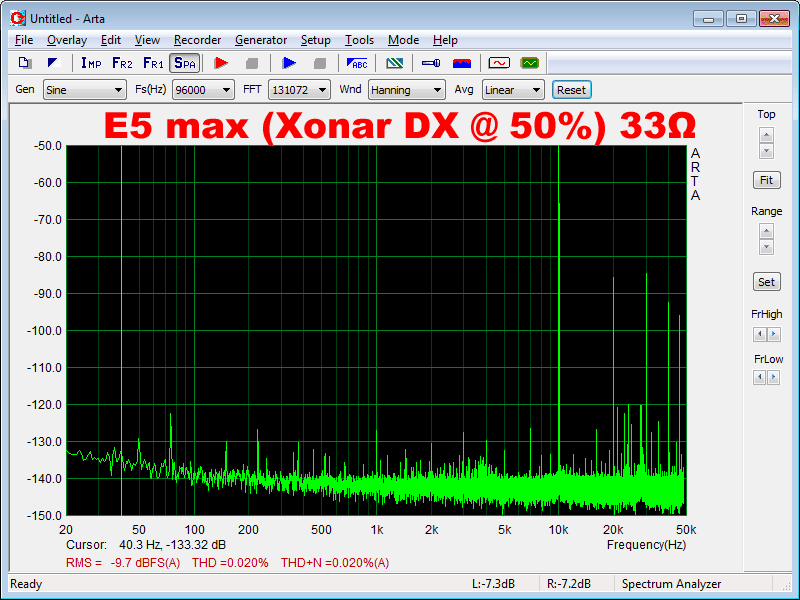Increase the Range with up arrow

(766, 231)
